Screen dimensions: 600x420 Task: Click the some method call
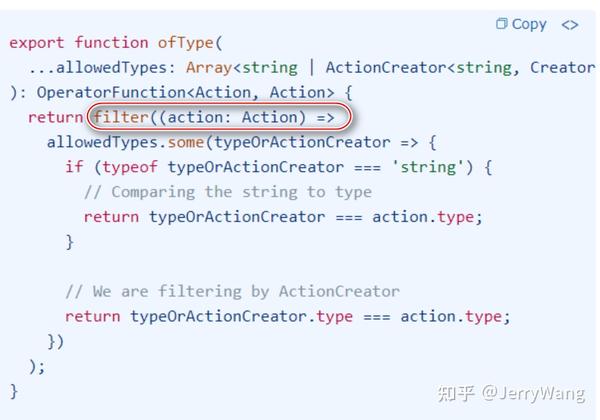(x=186, y=142)
